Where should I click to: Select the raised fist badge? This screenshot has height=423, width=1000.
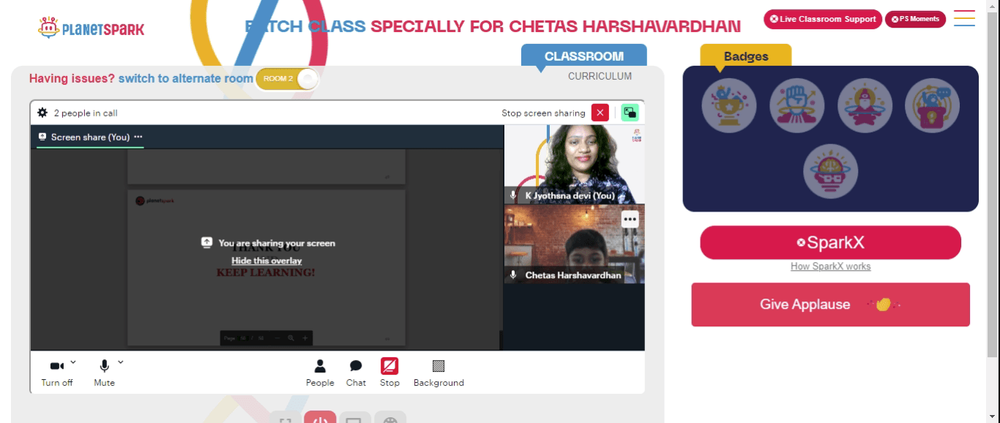coord(797,105)
